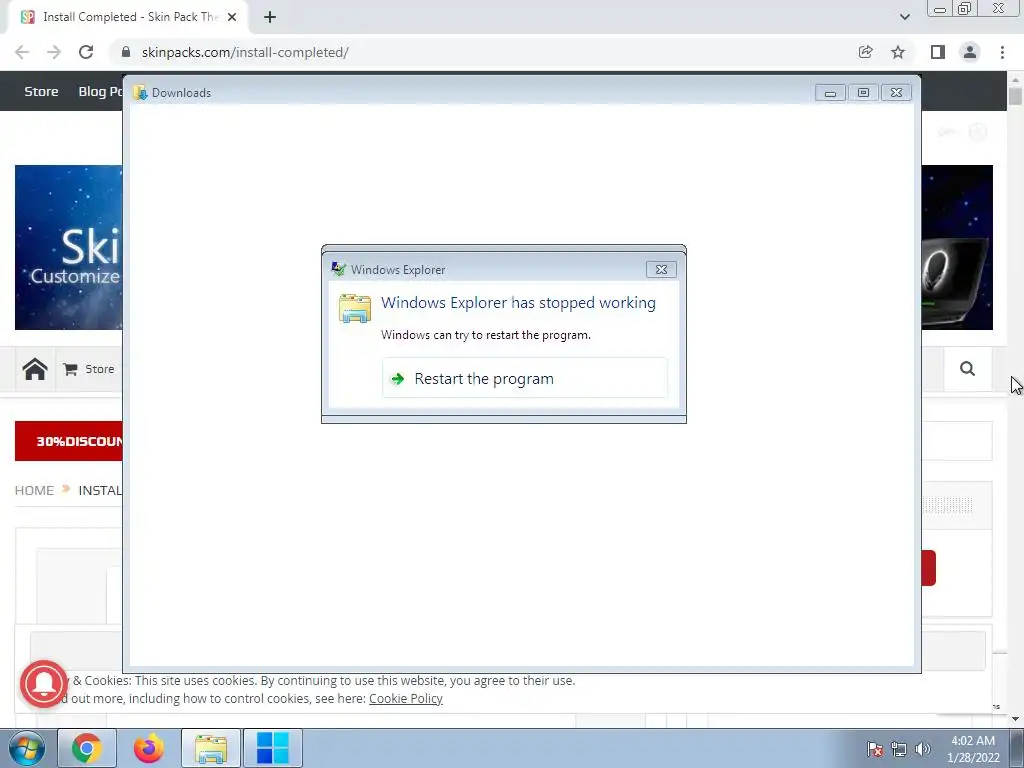Open Blog menu item
Viewport: 1024px width, 768px height.
click(x=100, y=91)
